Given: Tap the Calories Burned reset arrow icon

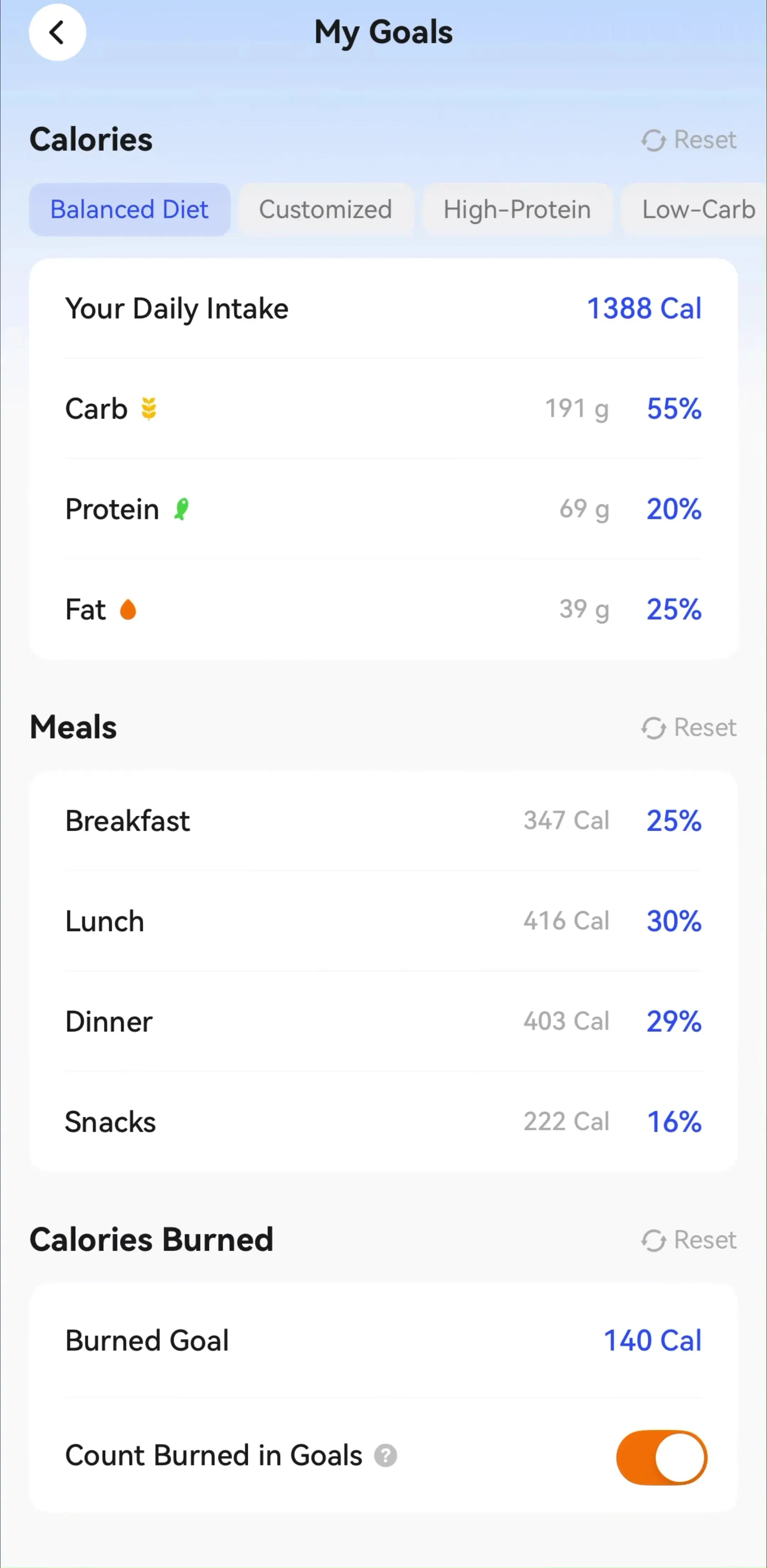Looking at the screenshot, I should (x=653, y=1240).
